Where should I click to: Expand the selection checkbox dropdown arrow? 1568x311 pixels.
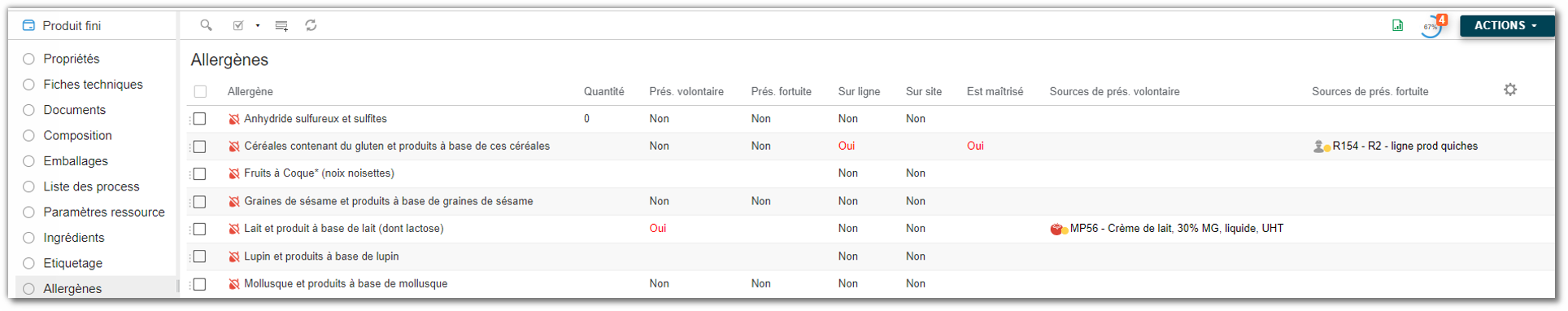[258, 25]
